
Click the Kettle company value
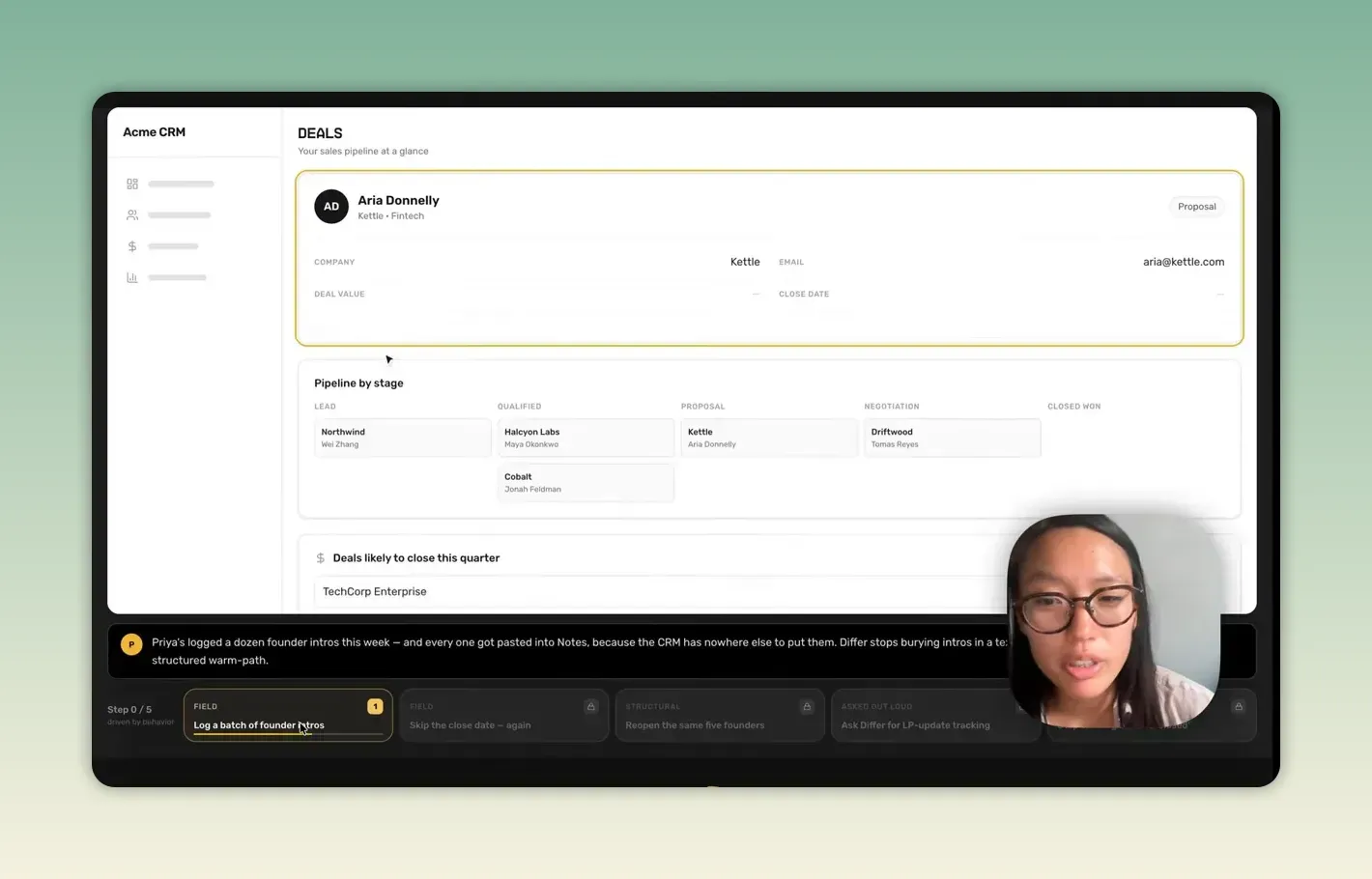coord(745,262)
